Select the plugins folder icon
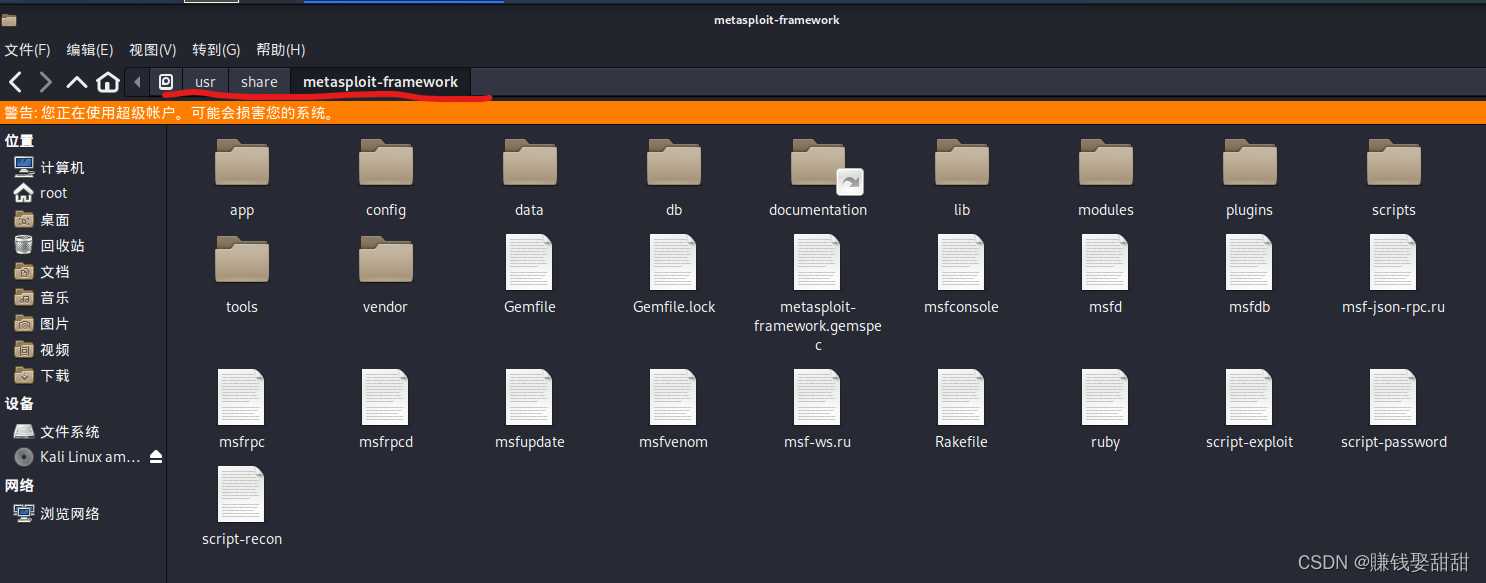1486x583 pixels. (1250, 162)
